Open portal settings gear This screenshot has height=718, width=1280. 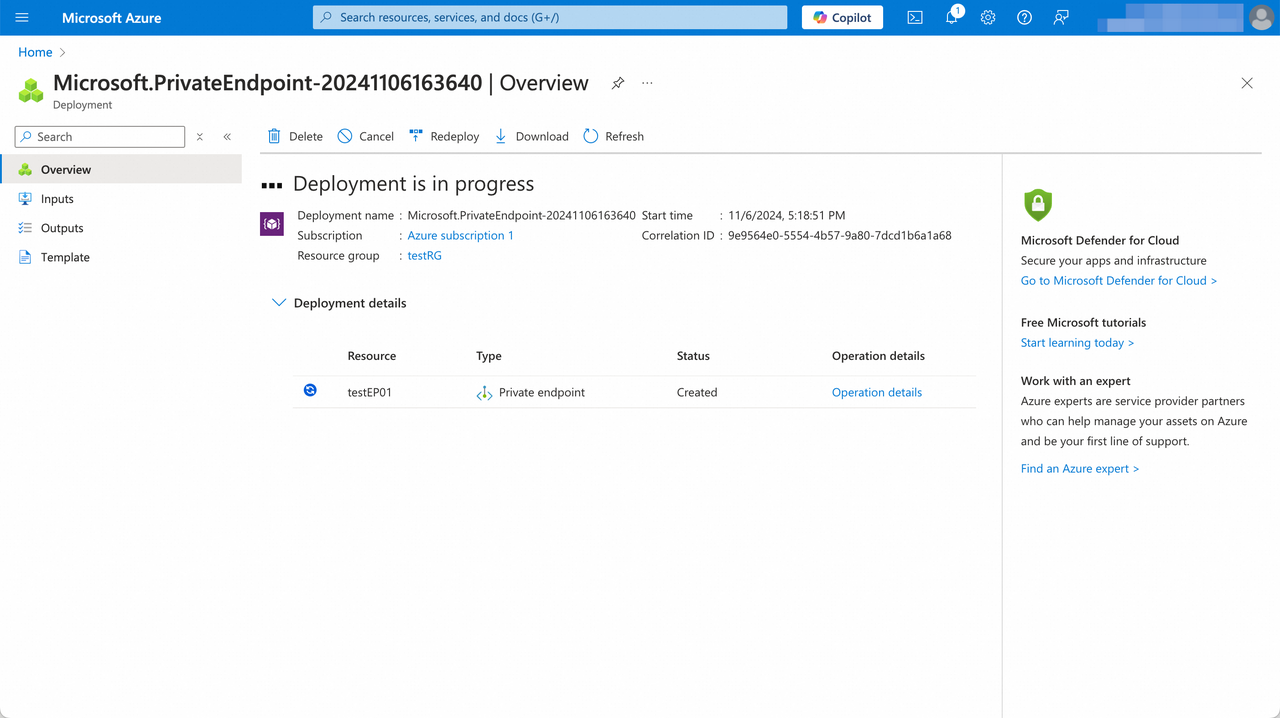[x=987, y=17]
